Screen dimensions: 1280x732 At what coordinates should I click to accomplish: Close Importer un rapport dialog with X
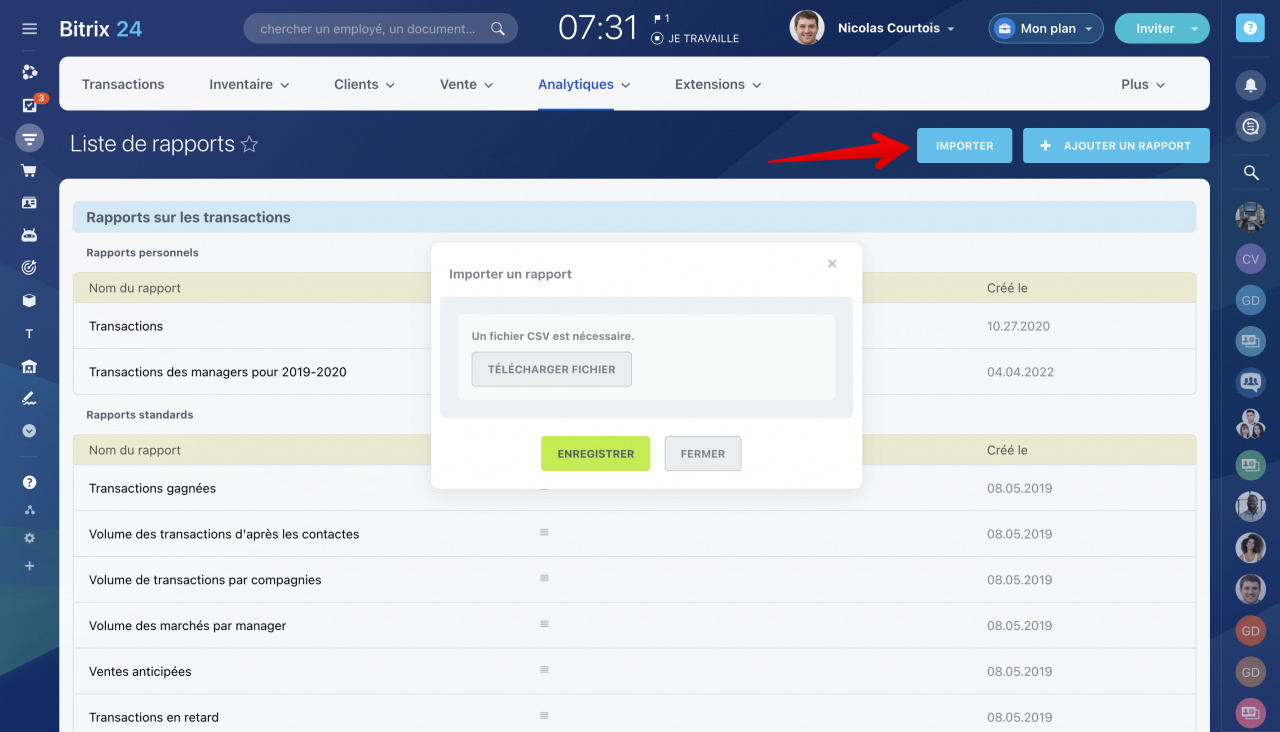pos(832,264)
